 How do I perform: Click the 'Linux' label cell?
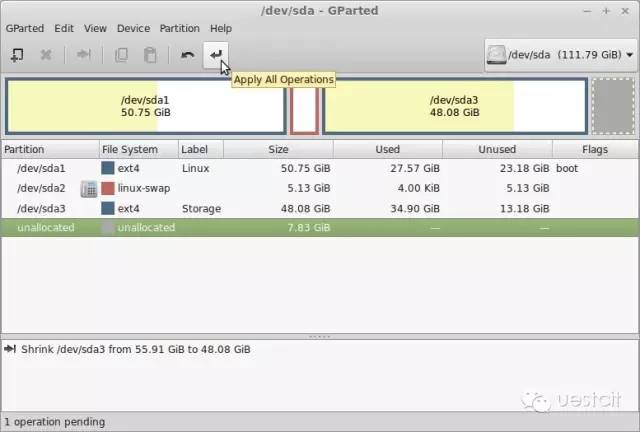pos(196,168)
